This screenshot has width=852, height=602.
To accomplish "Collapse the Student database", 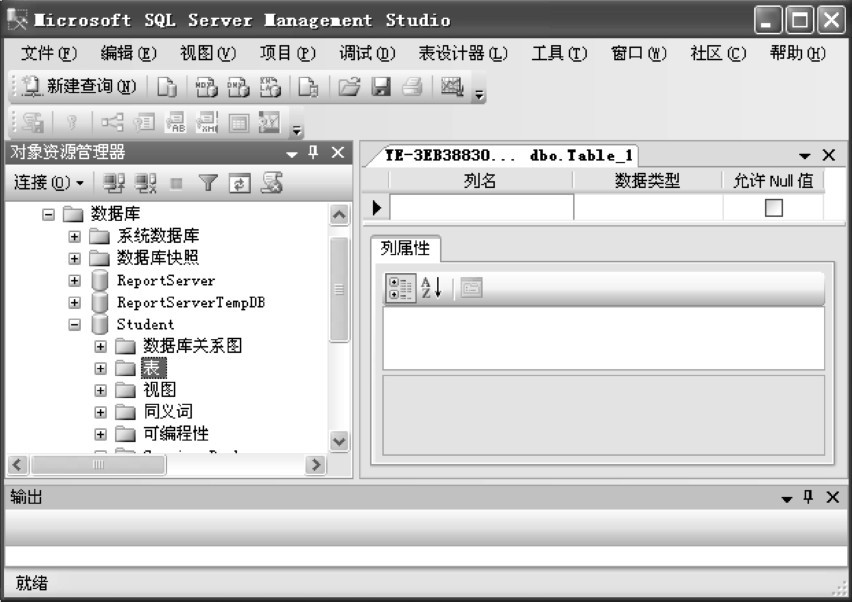I will tap(74, 325).
